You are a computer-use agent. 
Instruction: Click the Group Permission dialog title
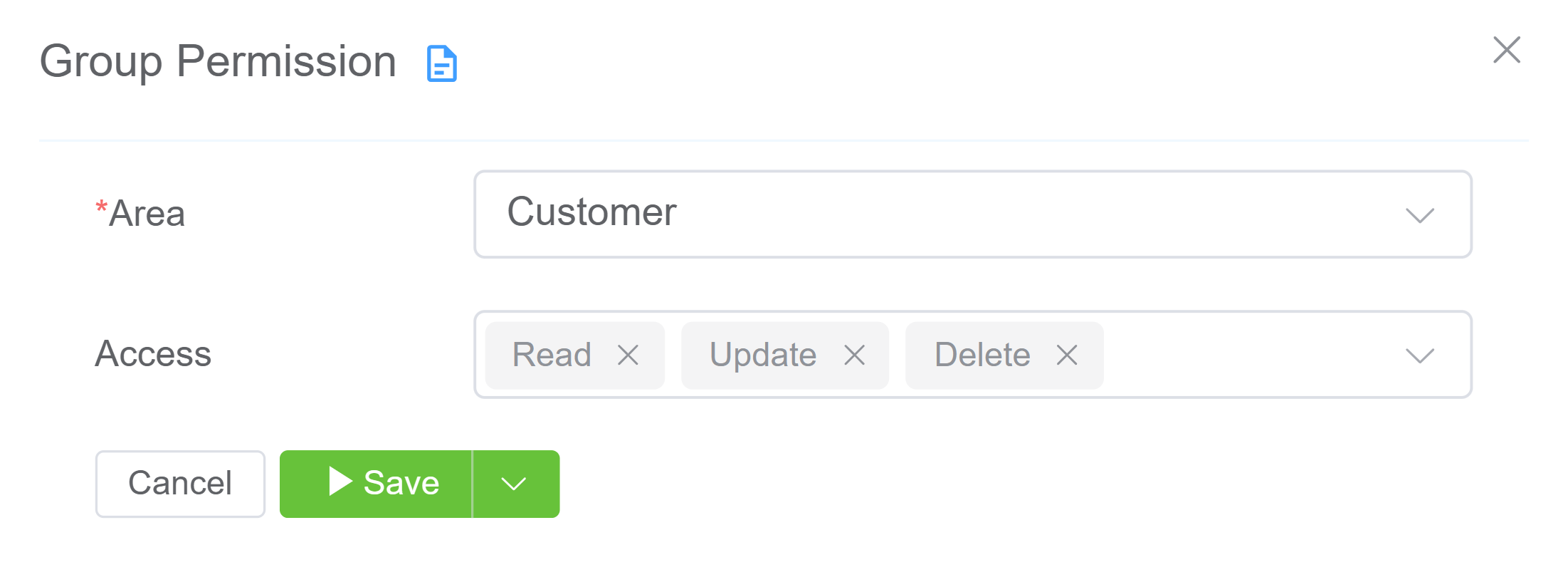coord(218,61)
